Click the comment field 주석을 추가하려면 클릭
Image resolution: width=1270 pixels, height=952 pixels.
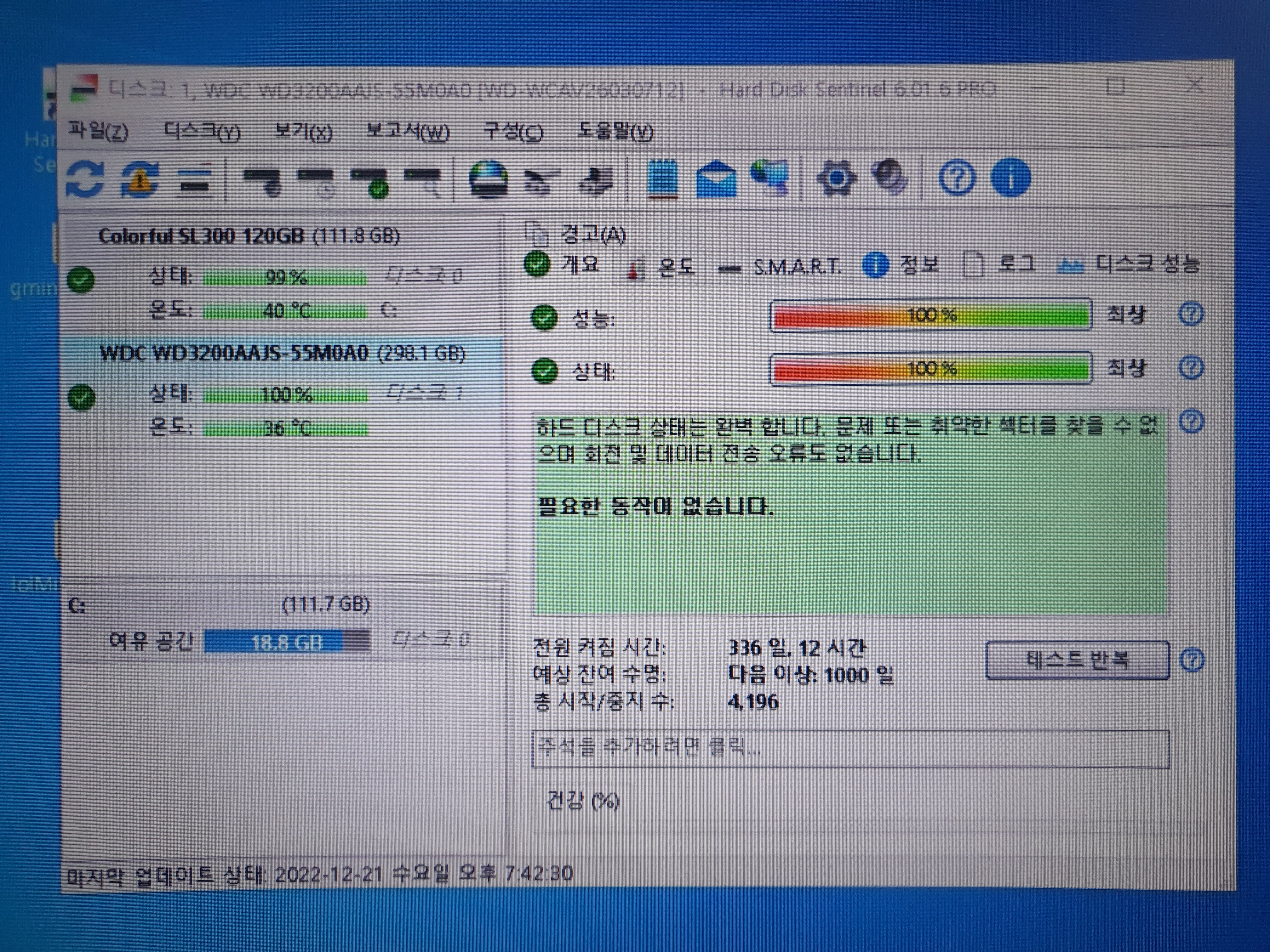[850, 748]
